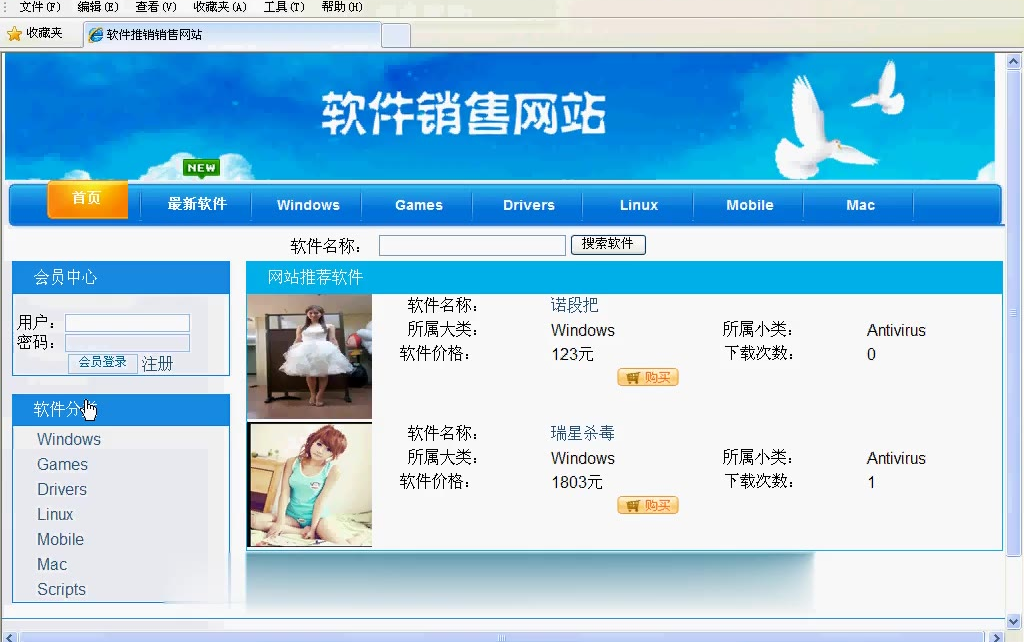The height and width of the screenshot is (642, 1024).
Task: Click the vertical scrollbar up arrow
Action: (1014, 62)
